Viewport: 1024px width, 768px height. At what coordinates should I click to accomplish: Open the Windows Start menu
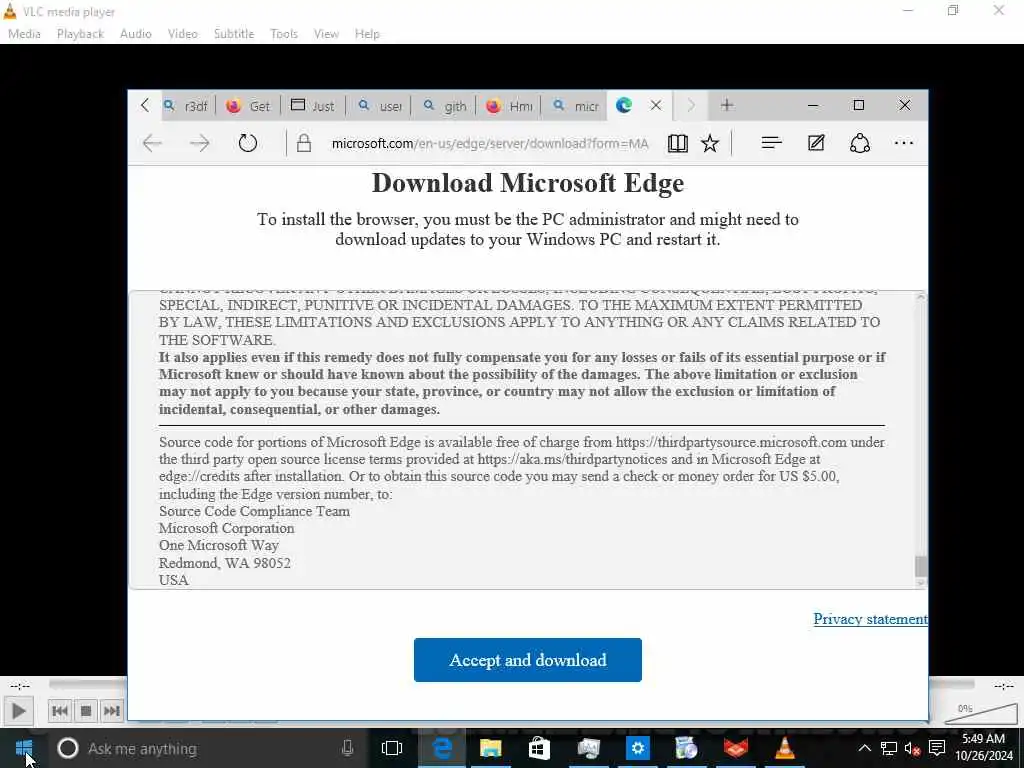[24, 748]
